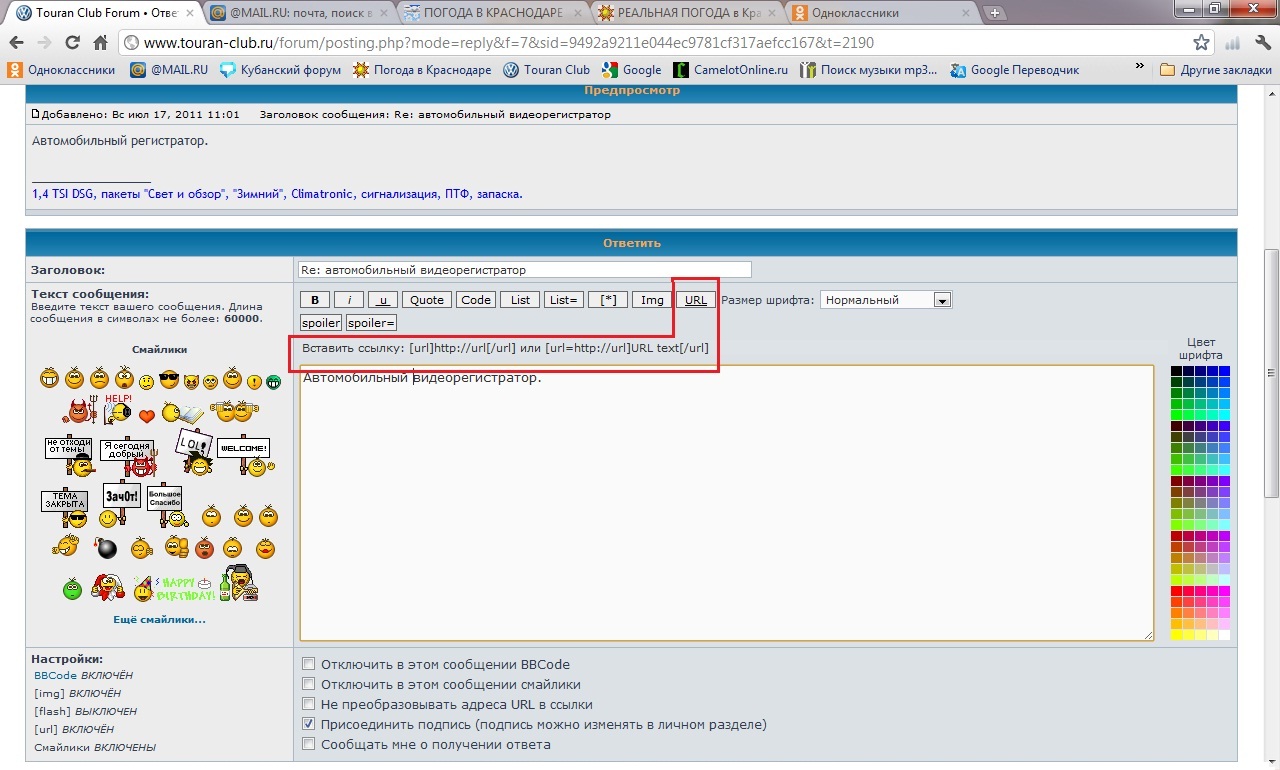Screen dimensions: 1280x770
Task: Click the Quote BBCode button
Action: click(427, 300)
